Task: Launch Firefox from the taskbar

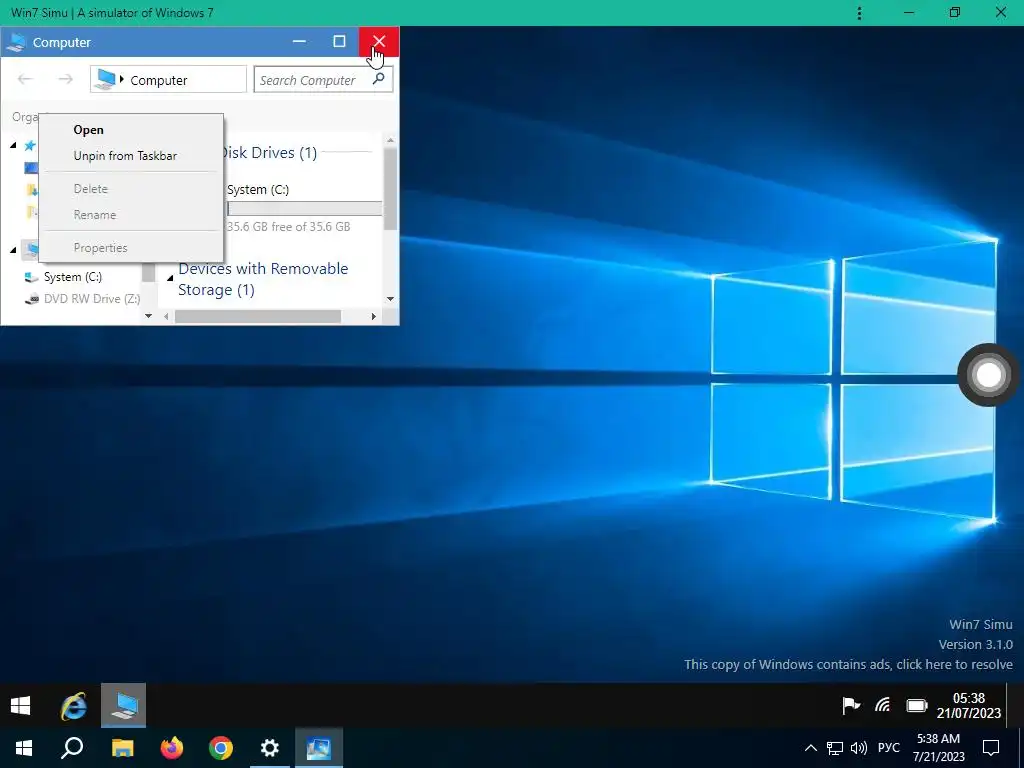Action: point(172,748)
